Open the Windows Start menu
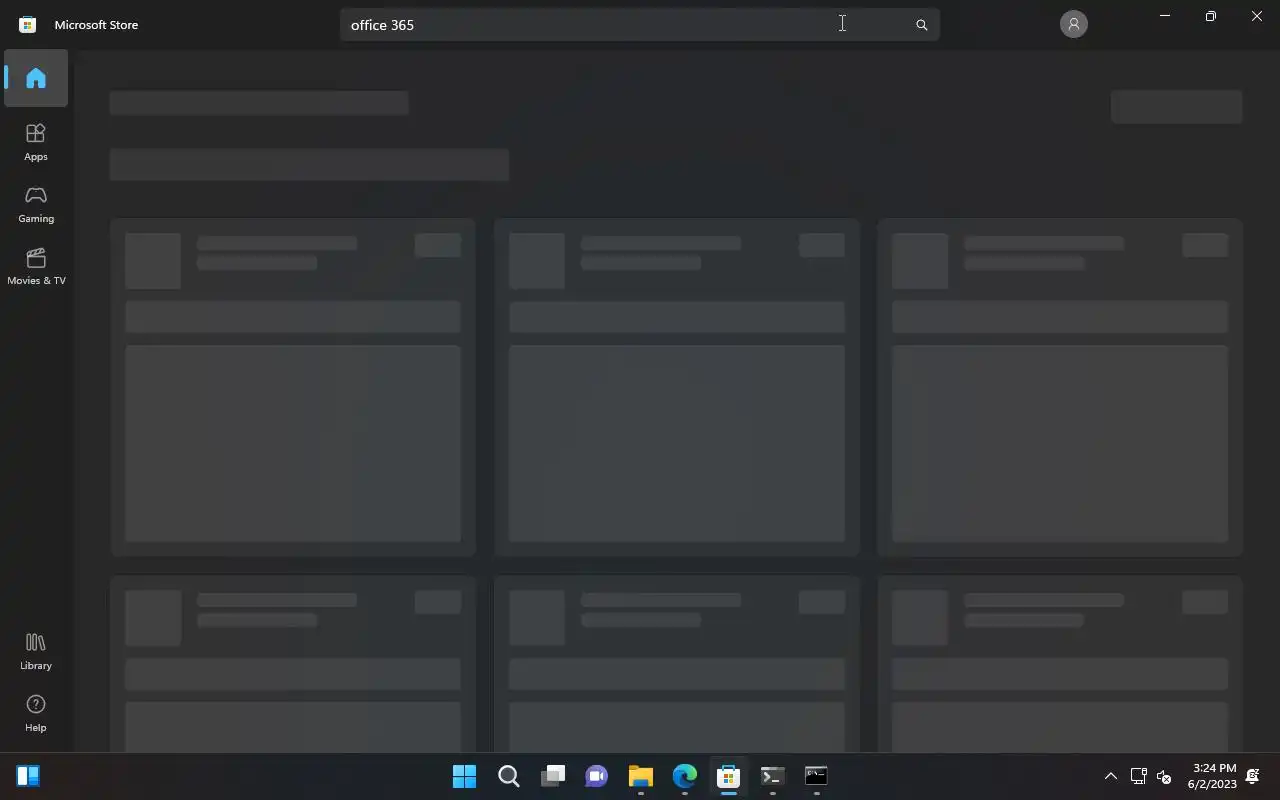 point(464,776)
